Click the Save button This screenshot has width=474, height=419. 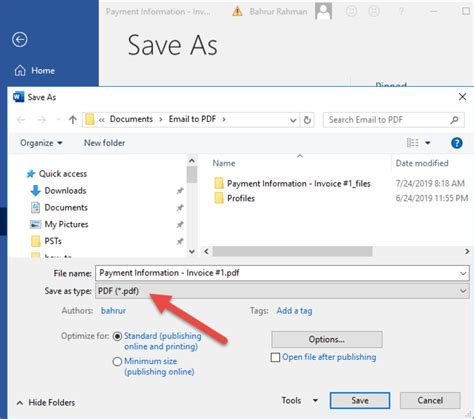click(360, 400)
